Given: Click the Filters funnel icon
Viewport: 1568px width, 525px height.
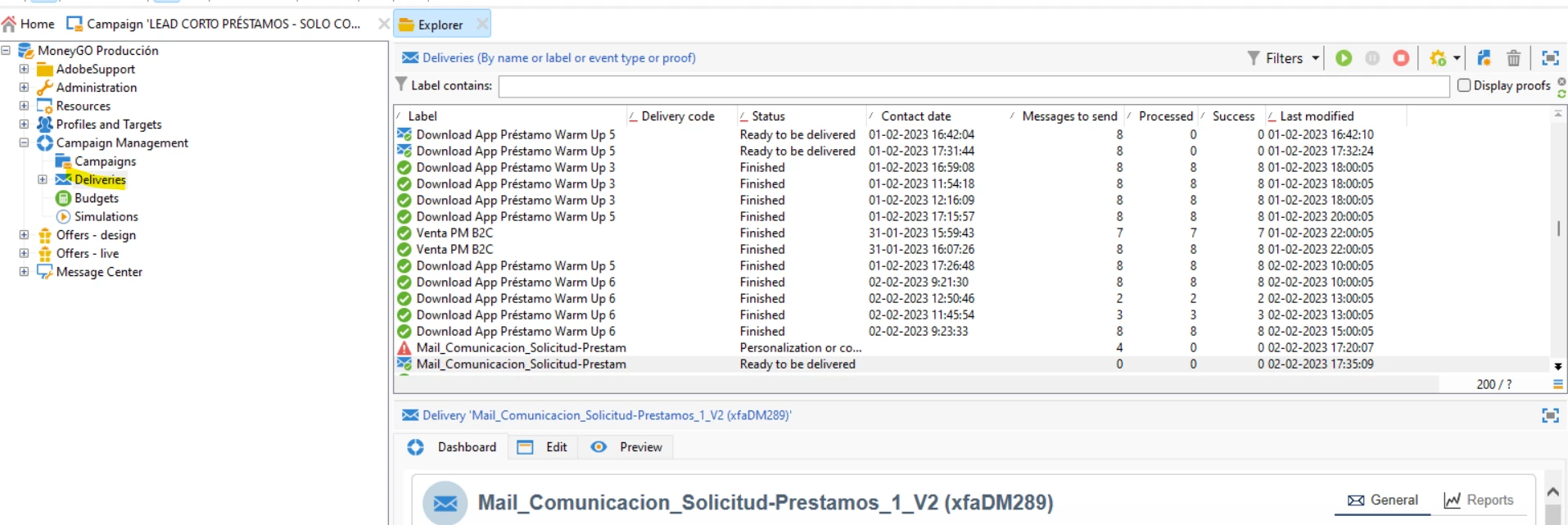Looking at the screenshot, I should (1254, 58).
